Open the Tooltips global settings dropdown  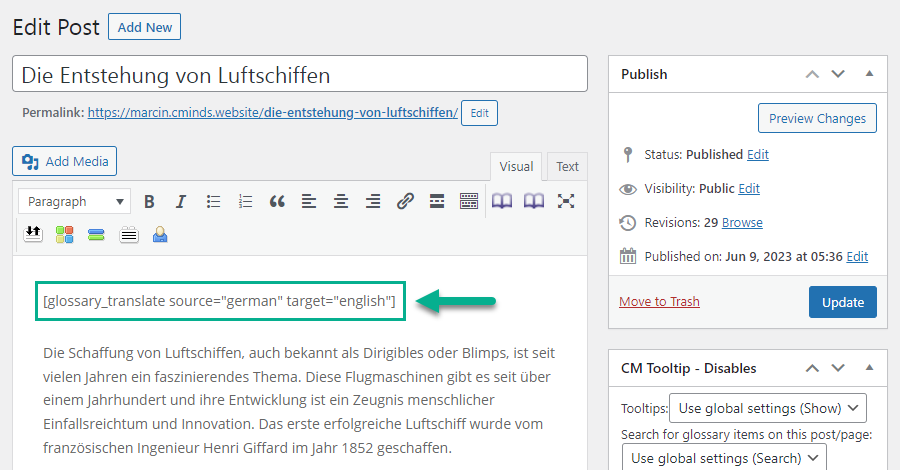click(768, 408)
